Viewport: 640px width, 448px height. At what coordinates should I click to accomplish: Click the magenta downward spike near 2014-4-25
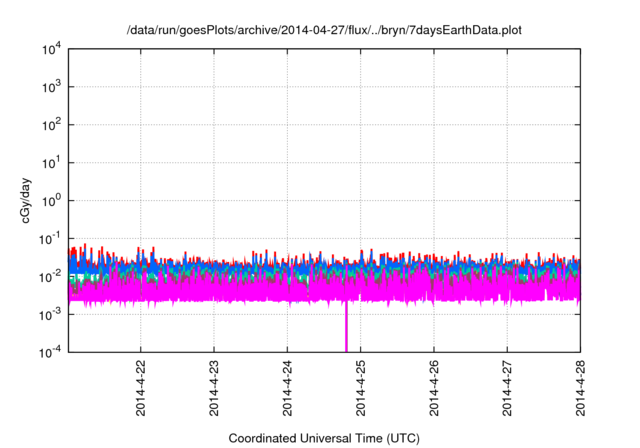pos(347,328)
